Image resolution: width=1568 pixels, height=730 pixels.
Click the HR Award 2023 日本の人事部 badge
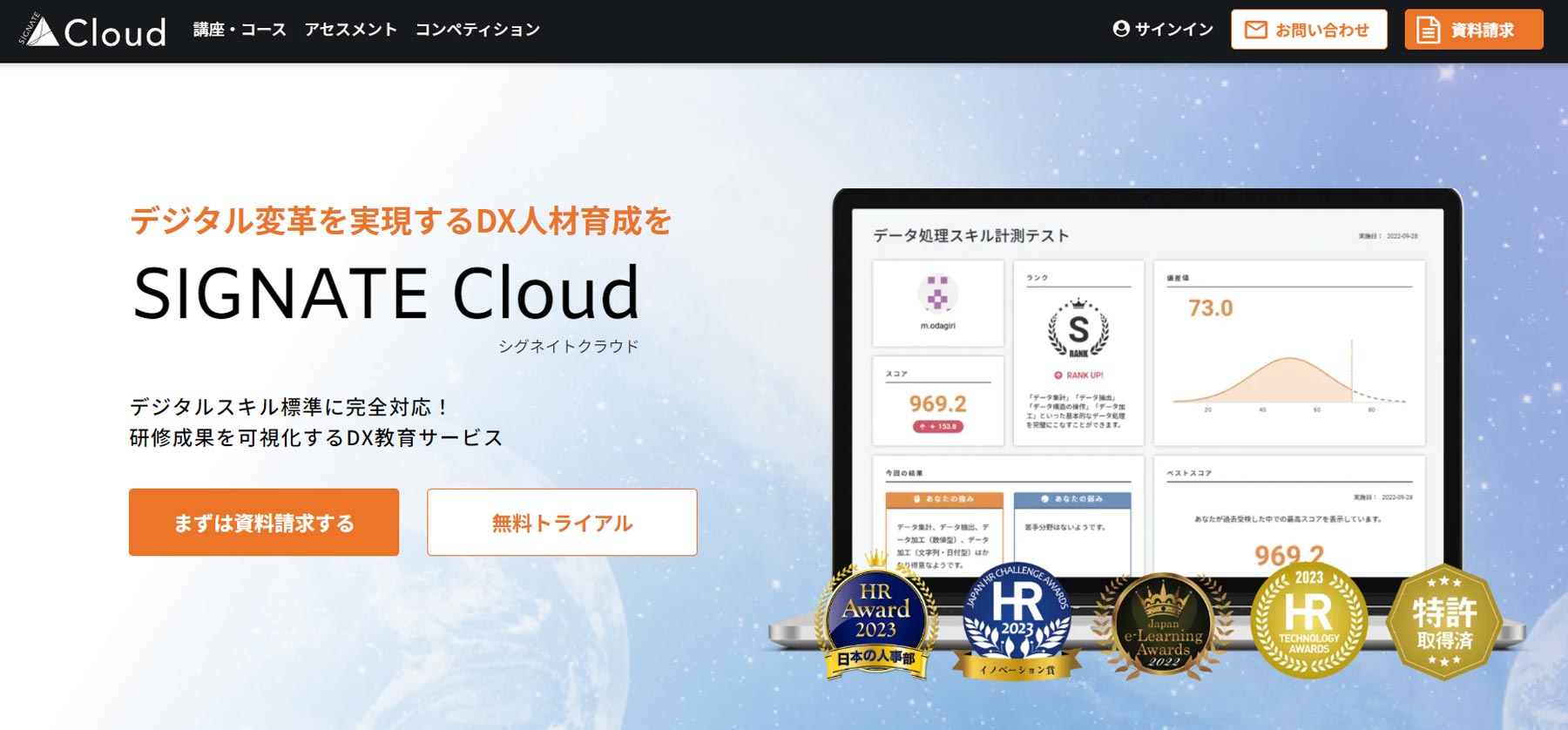876,617
